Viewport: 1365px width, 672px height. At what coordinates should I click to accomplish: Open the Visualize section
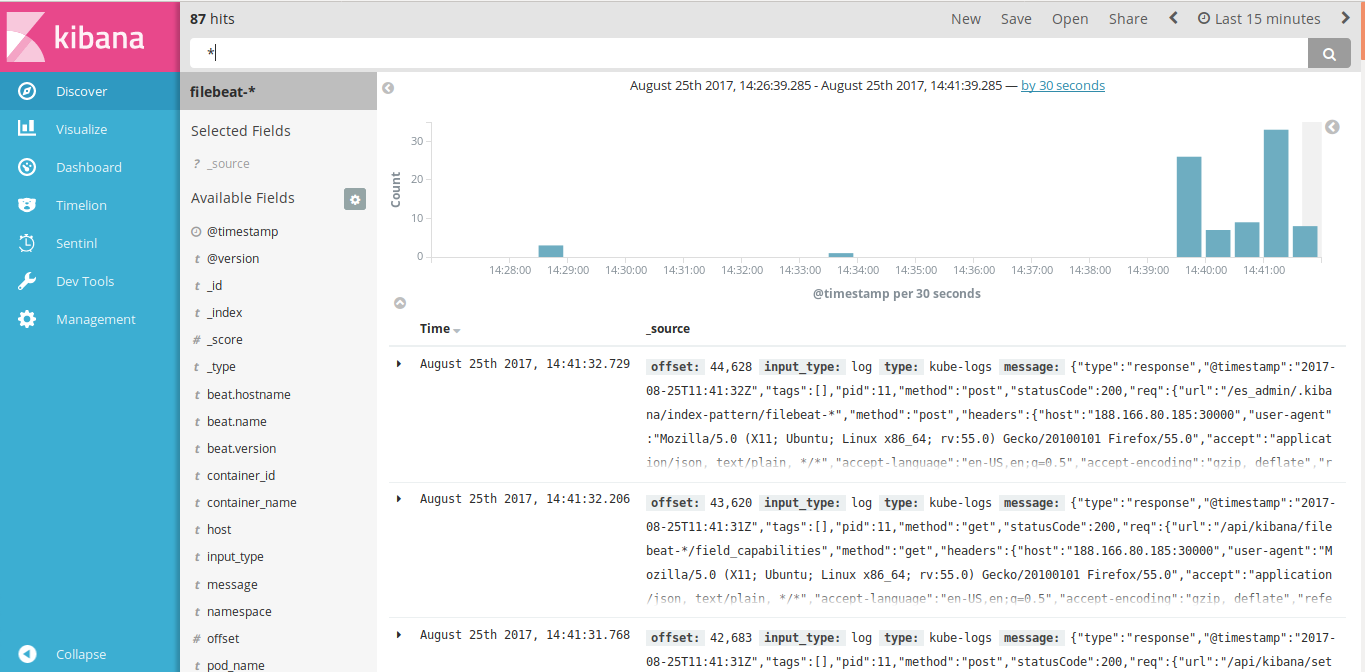(90, 129)
